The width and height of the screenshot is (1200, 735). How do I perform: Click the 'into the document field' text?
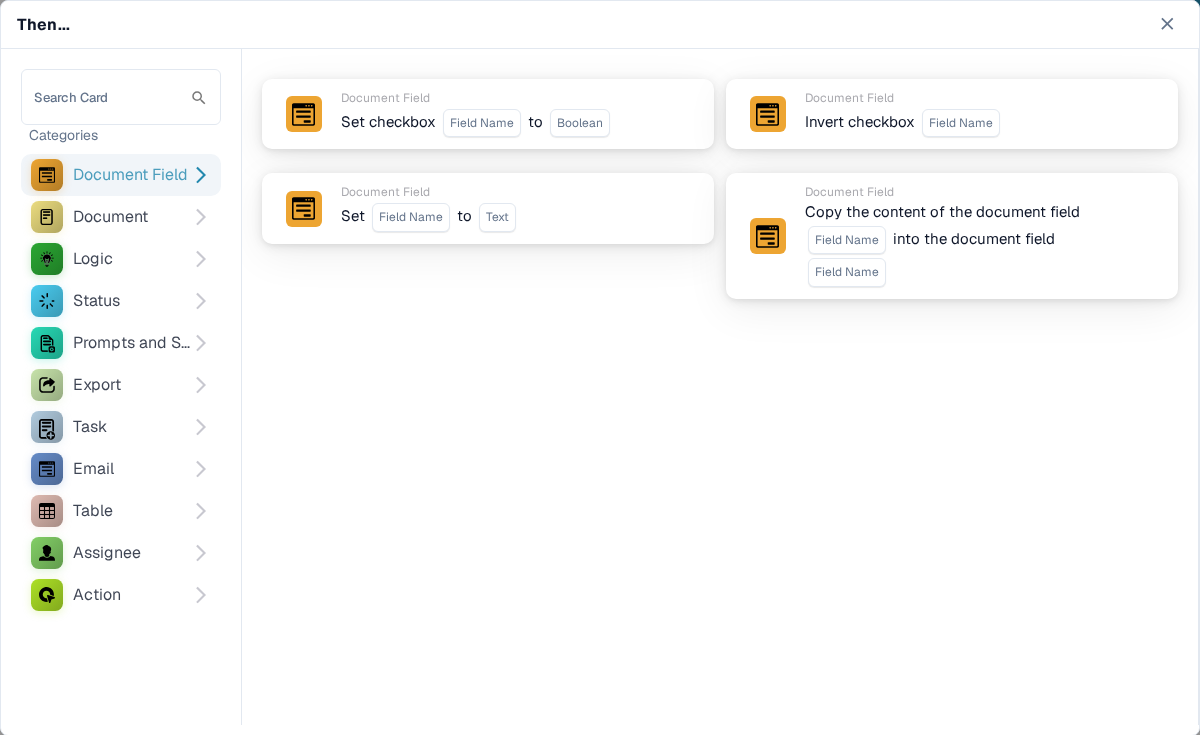pyautogui.click(x=974, y=239)
